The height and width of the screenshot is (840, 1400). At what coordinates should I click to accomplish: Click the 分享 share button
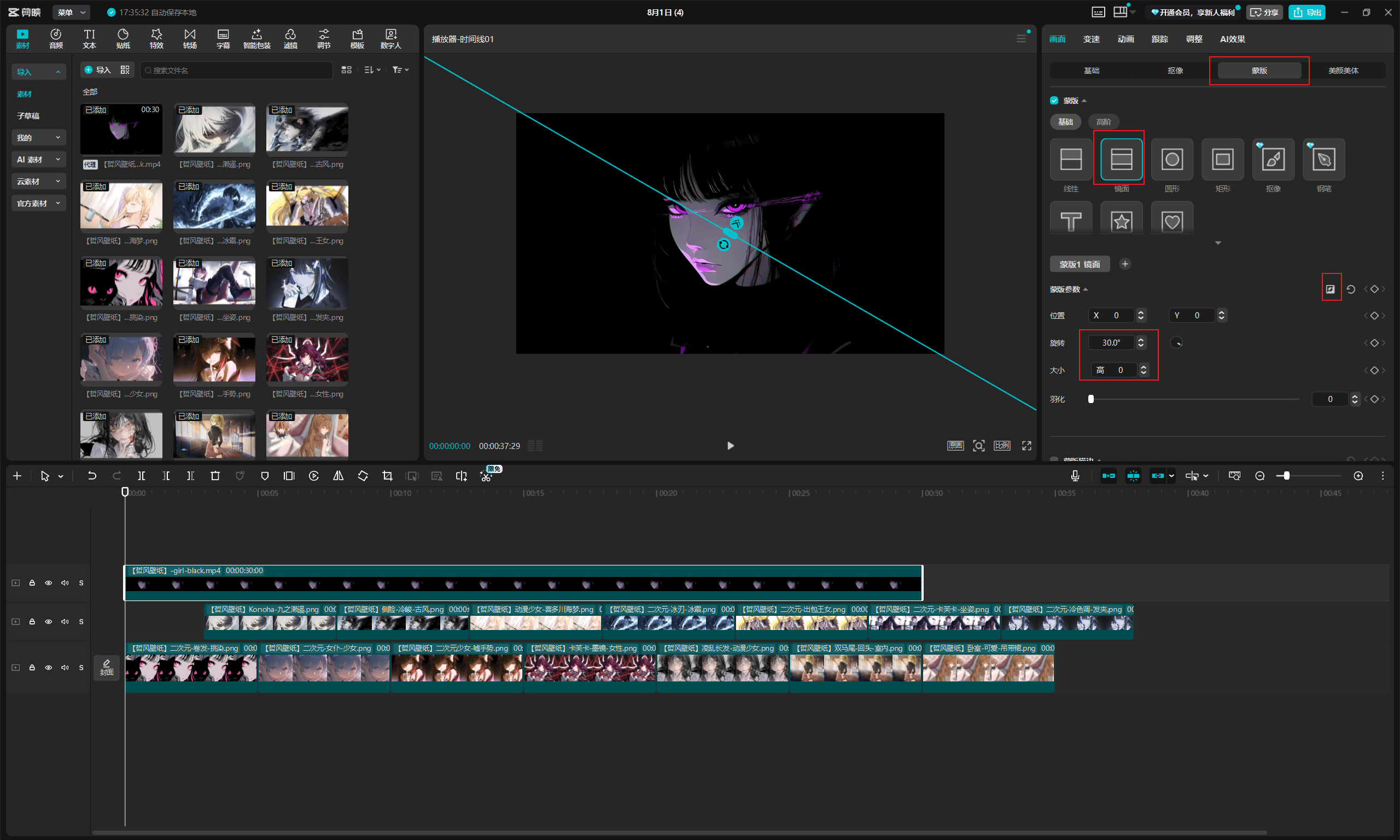(x=1264, y=12)
